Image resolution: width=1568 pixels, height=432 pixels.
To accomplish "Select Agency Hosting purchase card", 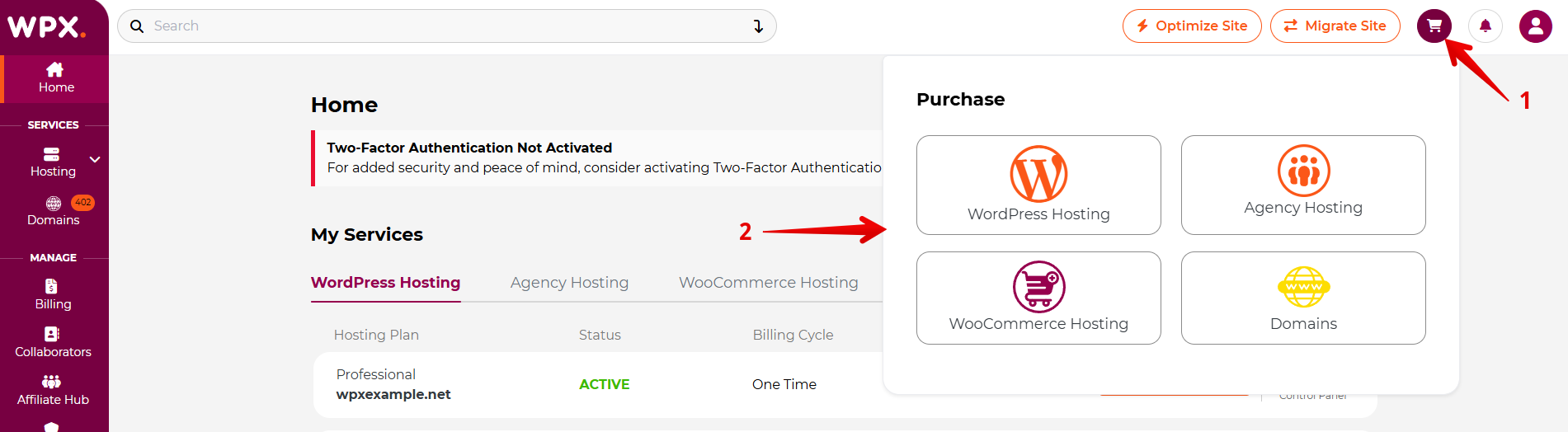I will coord(1303,185).
